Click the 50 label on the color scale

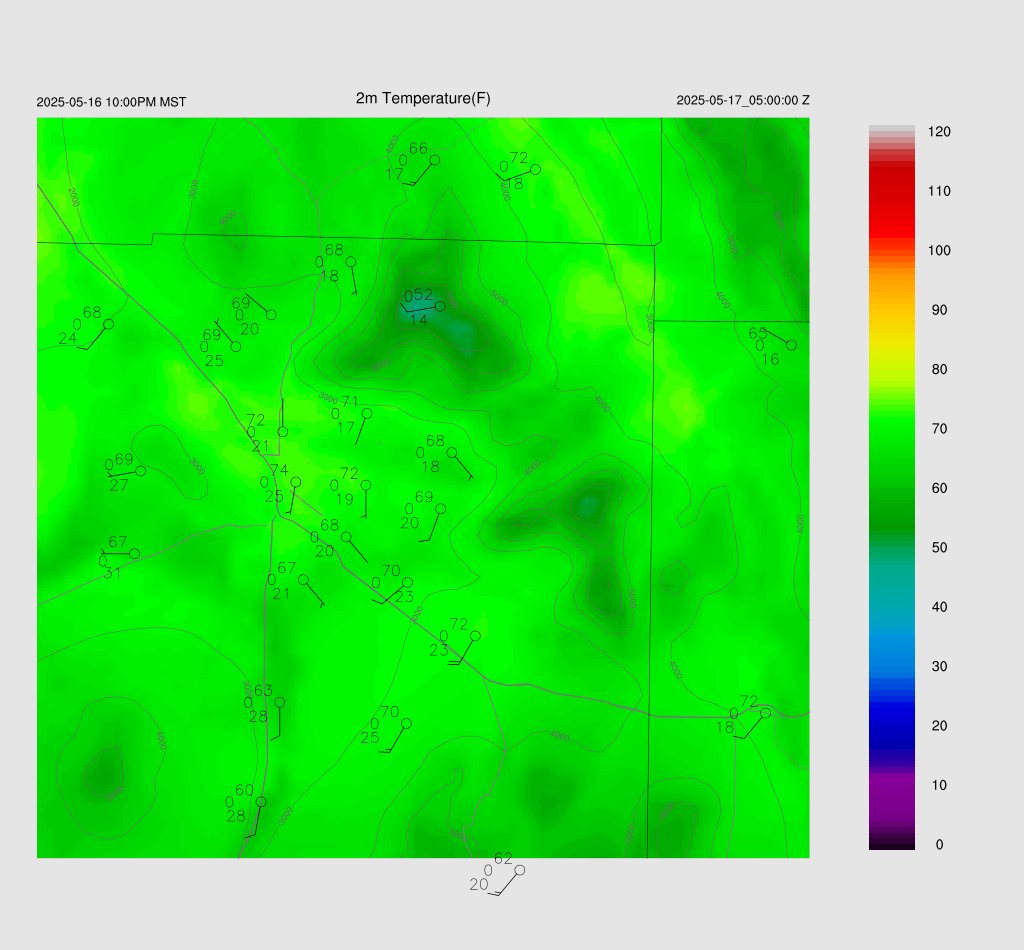point(939,548)
